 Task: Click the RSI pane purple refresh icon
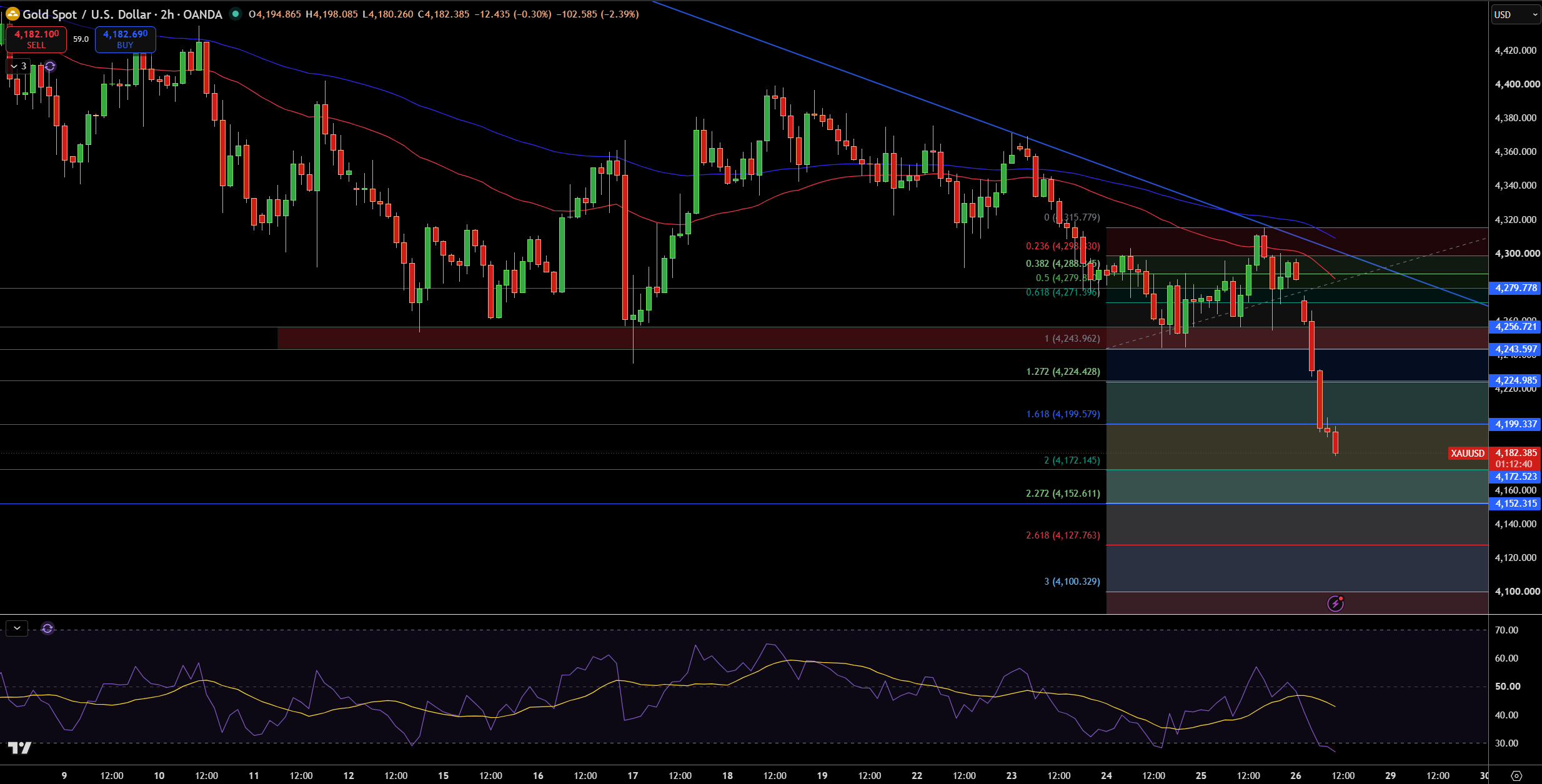(47, 628)
